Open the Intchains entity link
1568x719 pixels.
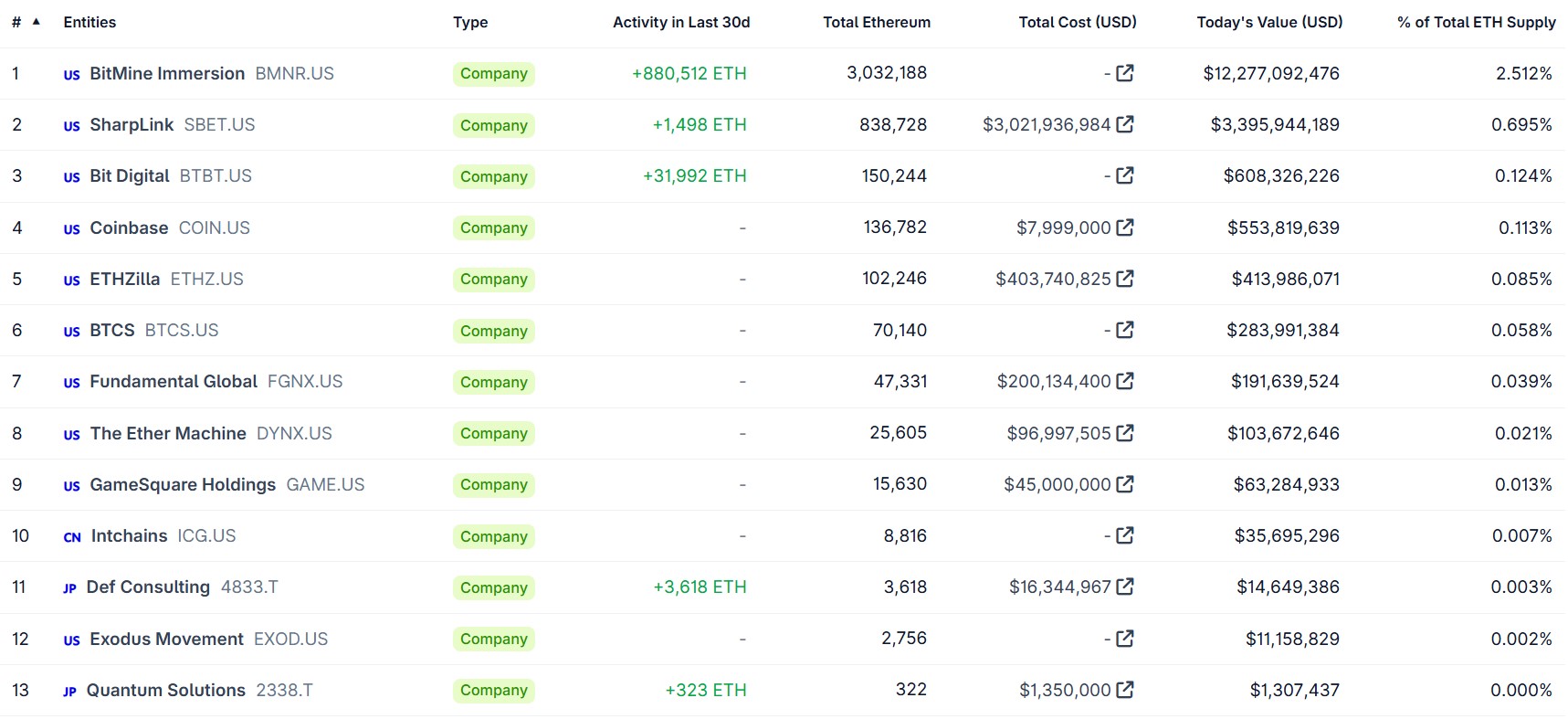pyautogui.click(x=130, y=535)
